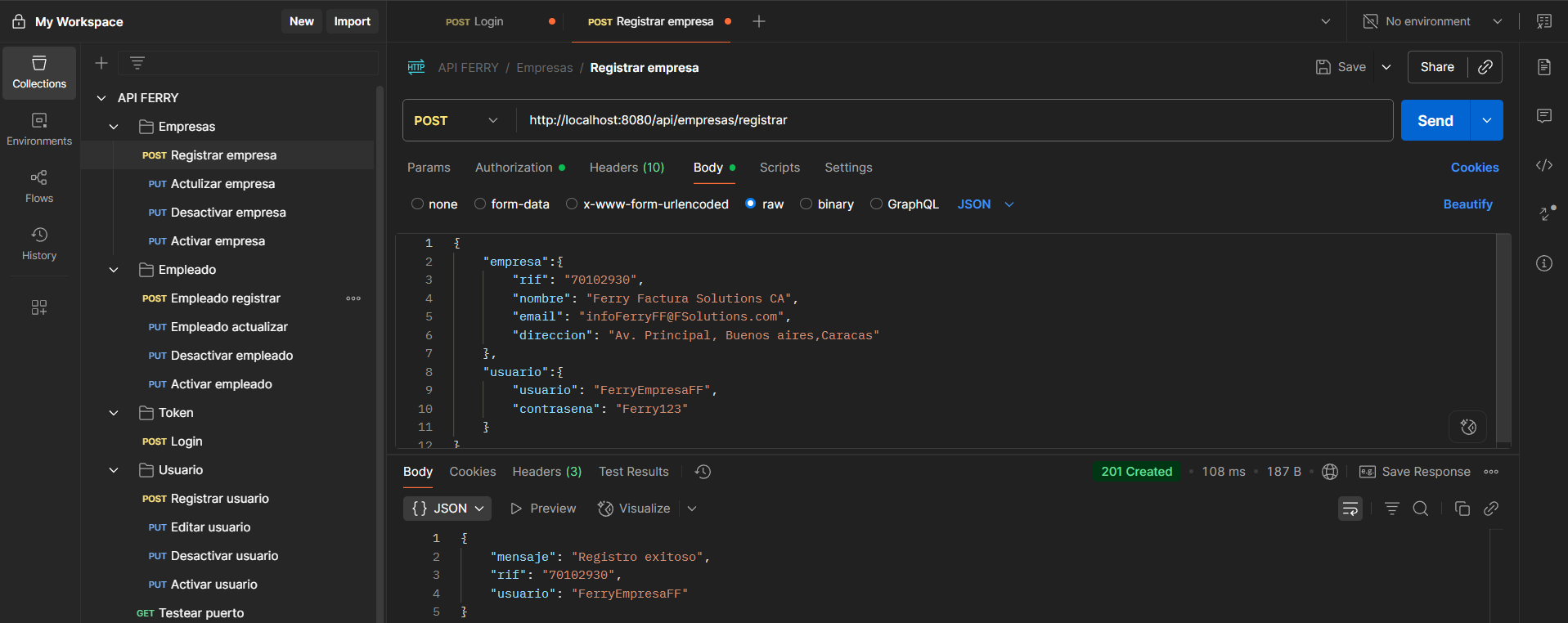Open the tabs overflow chevron
The image size is (1568, 623).
point(1326,21)
